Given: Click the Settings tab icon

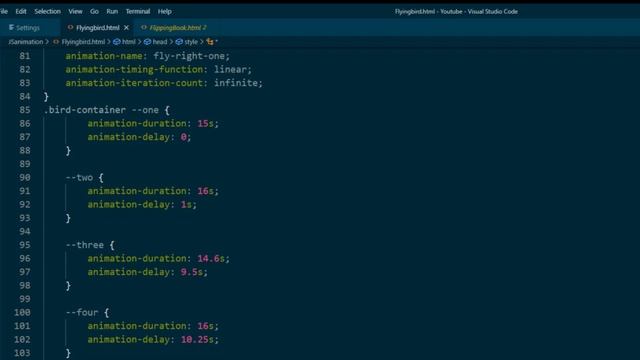Looking at the screenshot, I should tap(11, 27).
